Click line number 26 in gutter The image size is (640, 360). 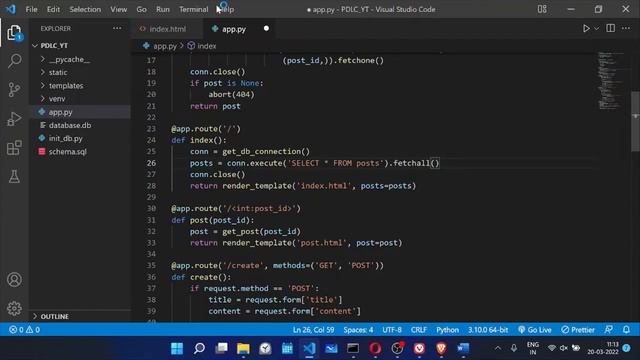151,163
